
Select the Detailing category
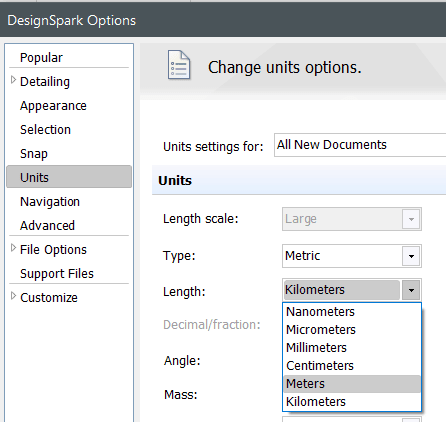(x=45, y=82)
